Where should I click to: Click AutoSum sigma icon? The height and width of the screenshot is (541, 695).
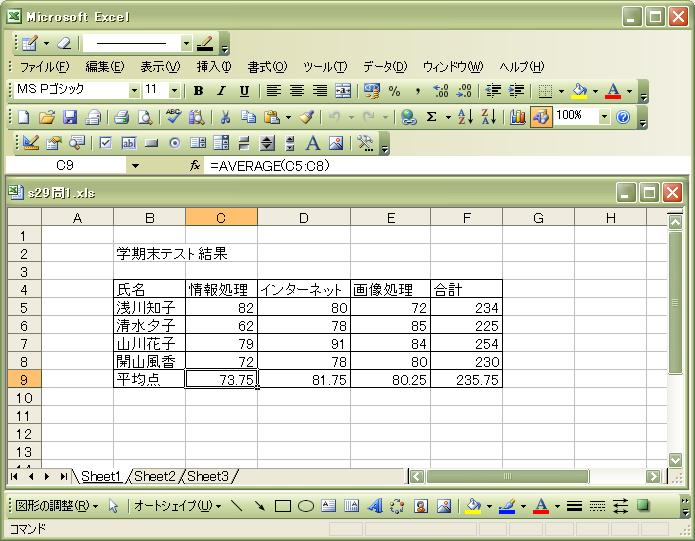[431, 117]
